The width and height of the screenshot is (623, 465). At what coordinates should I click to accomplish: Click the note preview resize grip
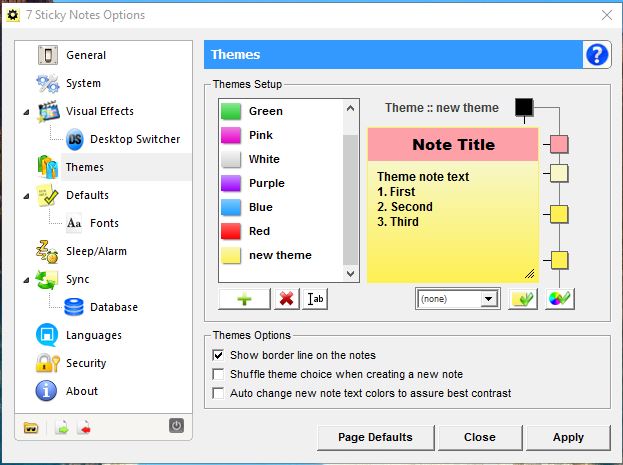[530, 274]
